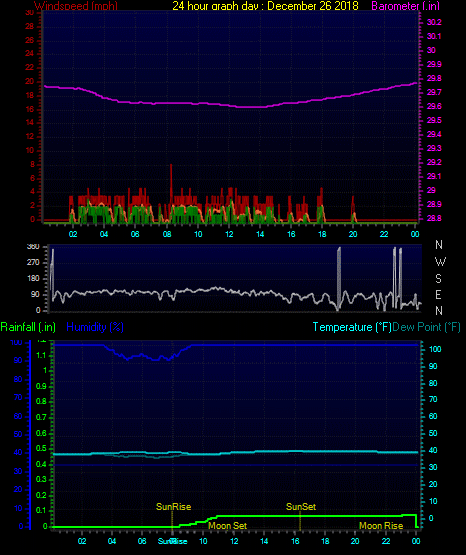
Task: Click the Moon Set marker label
Action: (227, 526)
